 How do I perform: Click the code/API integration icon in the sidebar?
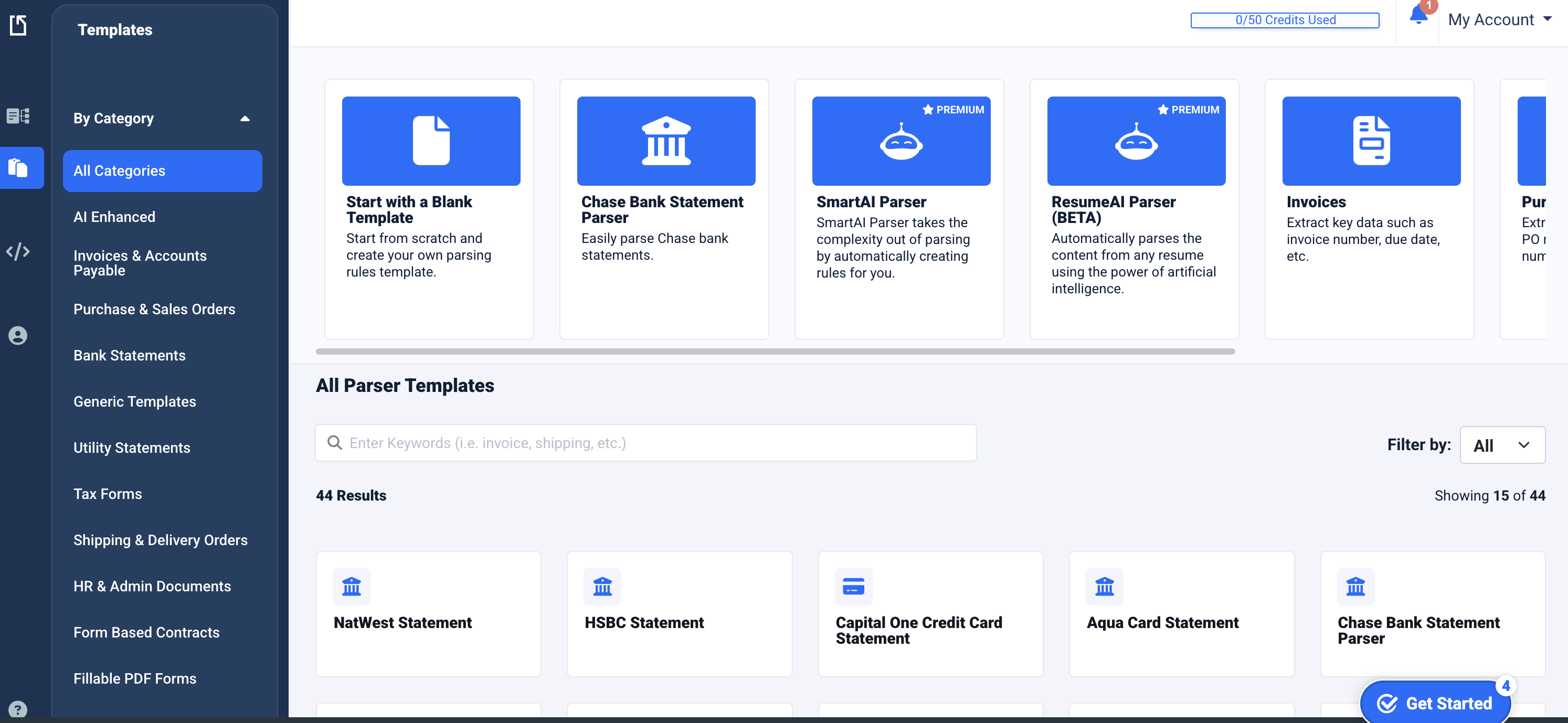(x=18, y=251)
